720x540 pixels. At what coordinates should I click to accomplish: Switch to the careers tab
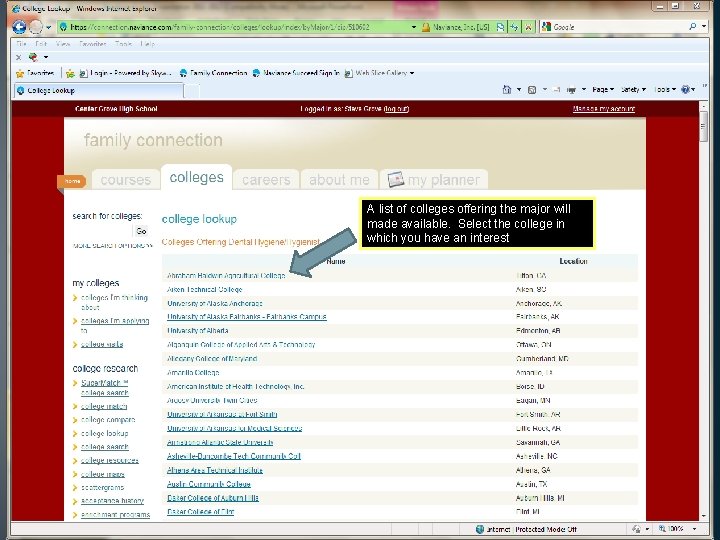tap(266, 180)
